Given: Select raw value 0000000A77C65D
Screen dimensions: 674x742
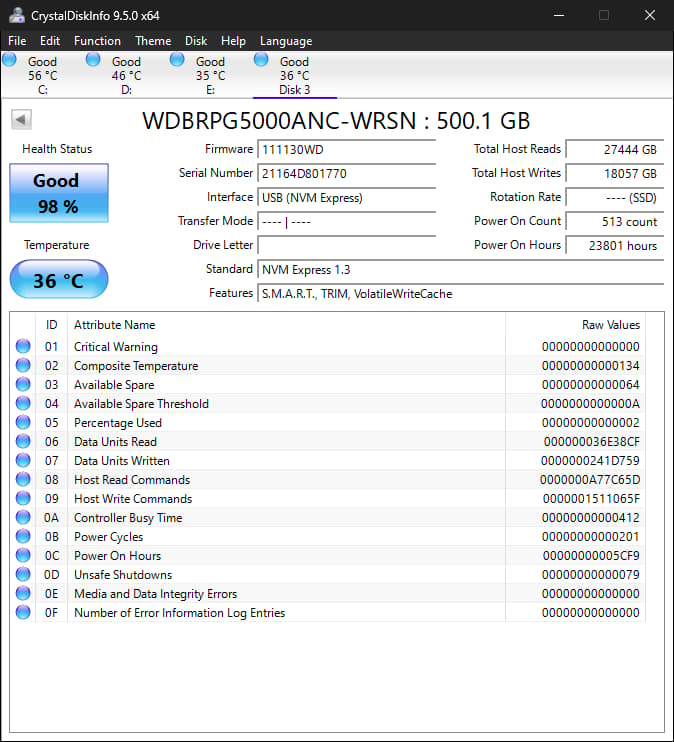Looking at the screenshot, I should pos(590,479).
